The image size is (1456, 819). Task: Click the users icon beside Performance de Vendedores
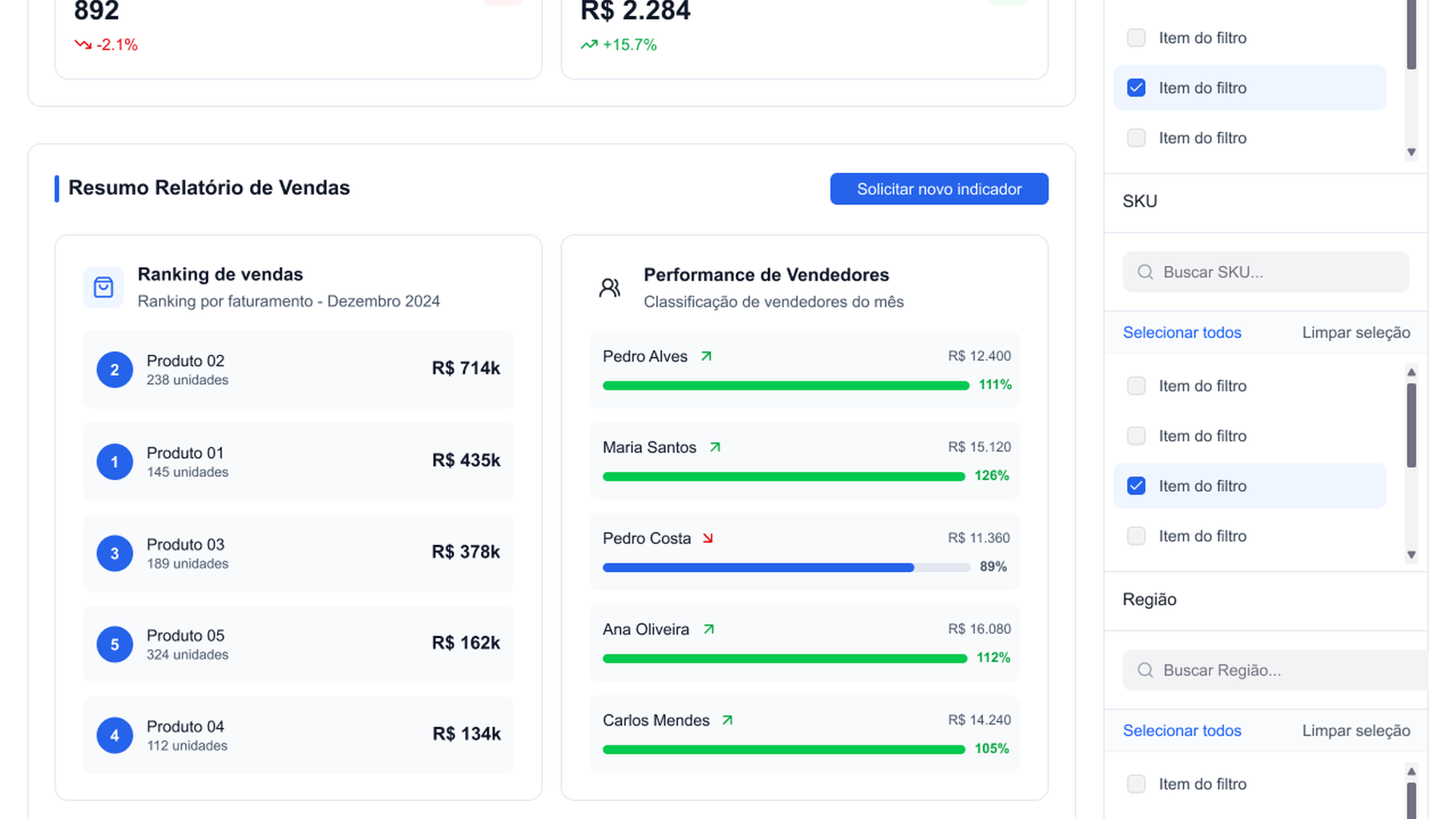pos(610,287)
